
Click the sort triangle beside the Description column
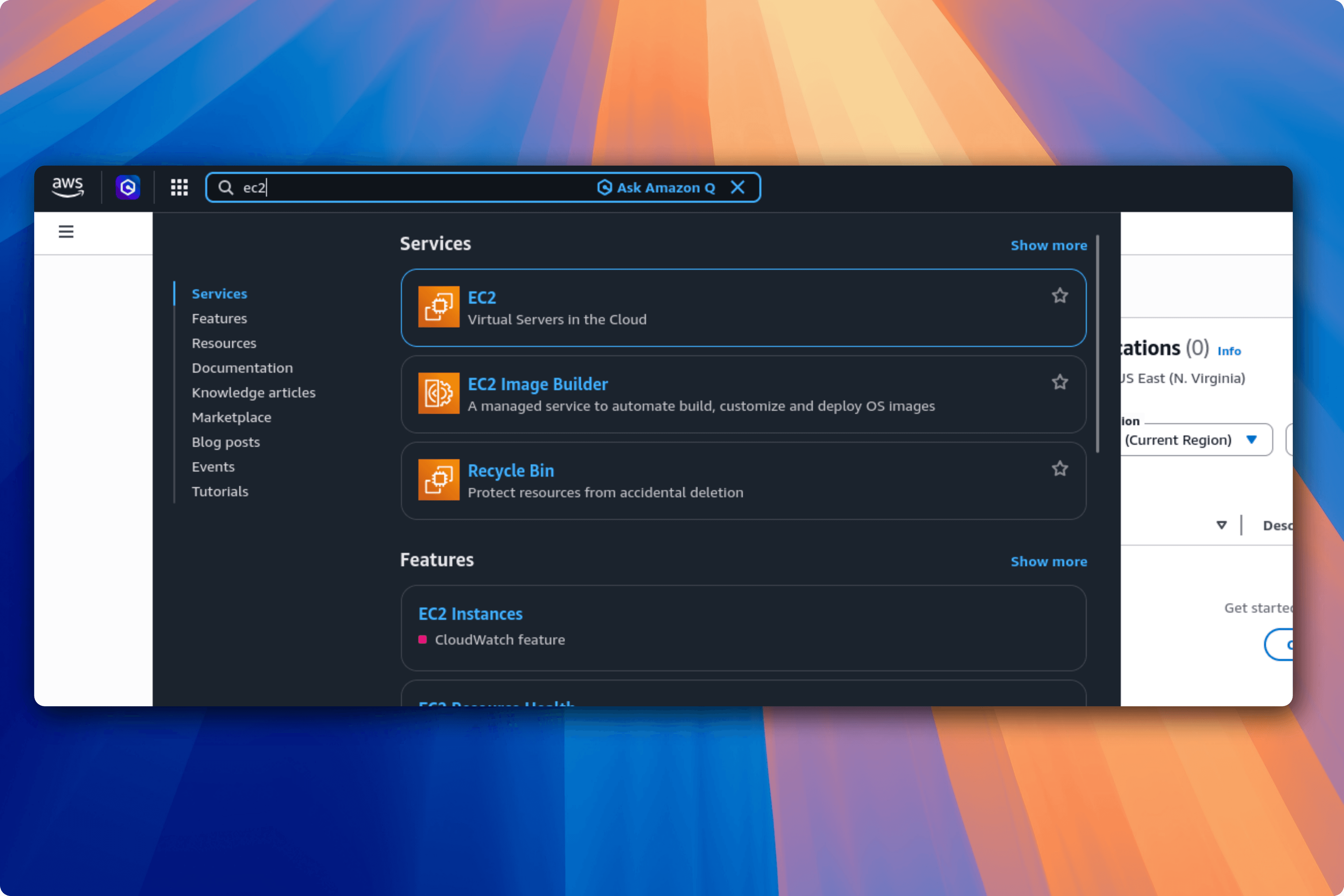coord(1222,525)
